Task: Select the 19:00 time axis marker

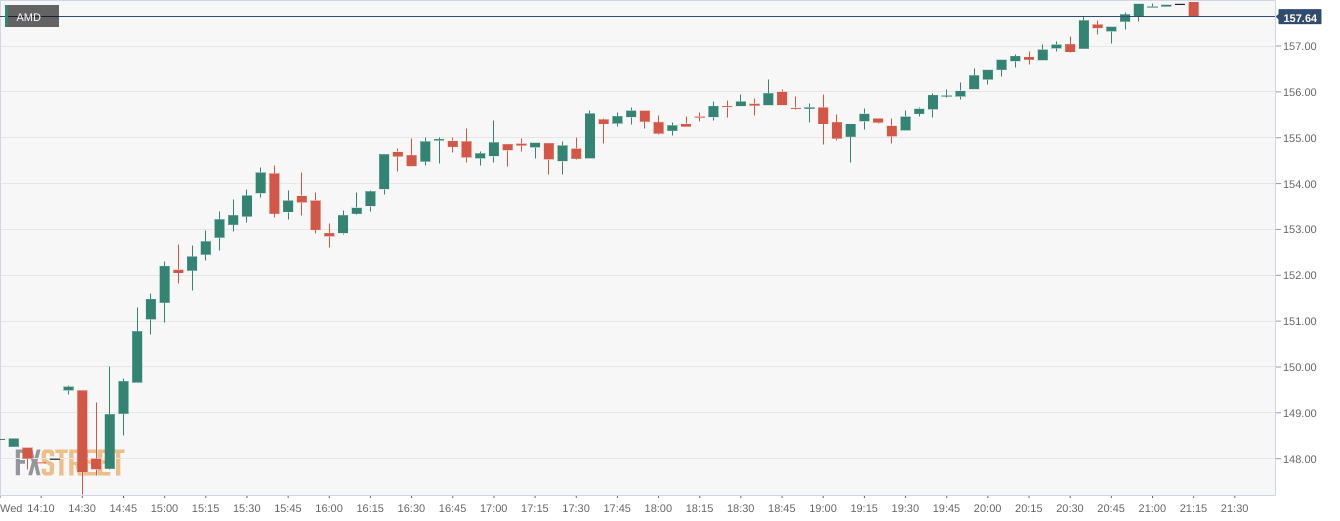Action: [x=823, y=508]
